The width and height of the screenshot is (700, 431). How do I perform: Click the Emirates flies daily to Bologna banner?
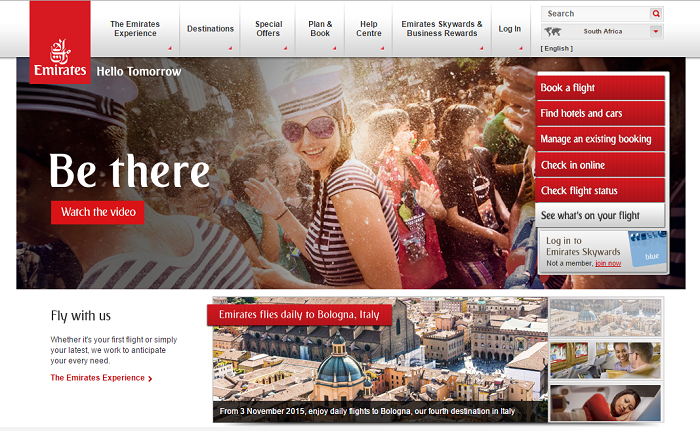(x=299, y=315)
